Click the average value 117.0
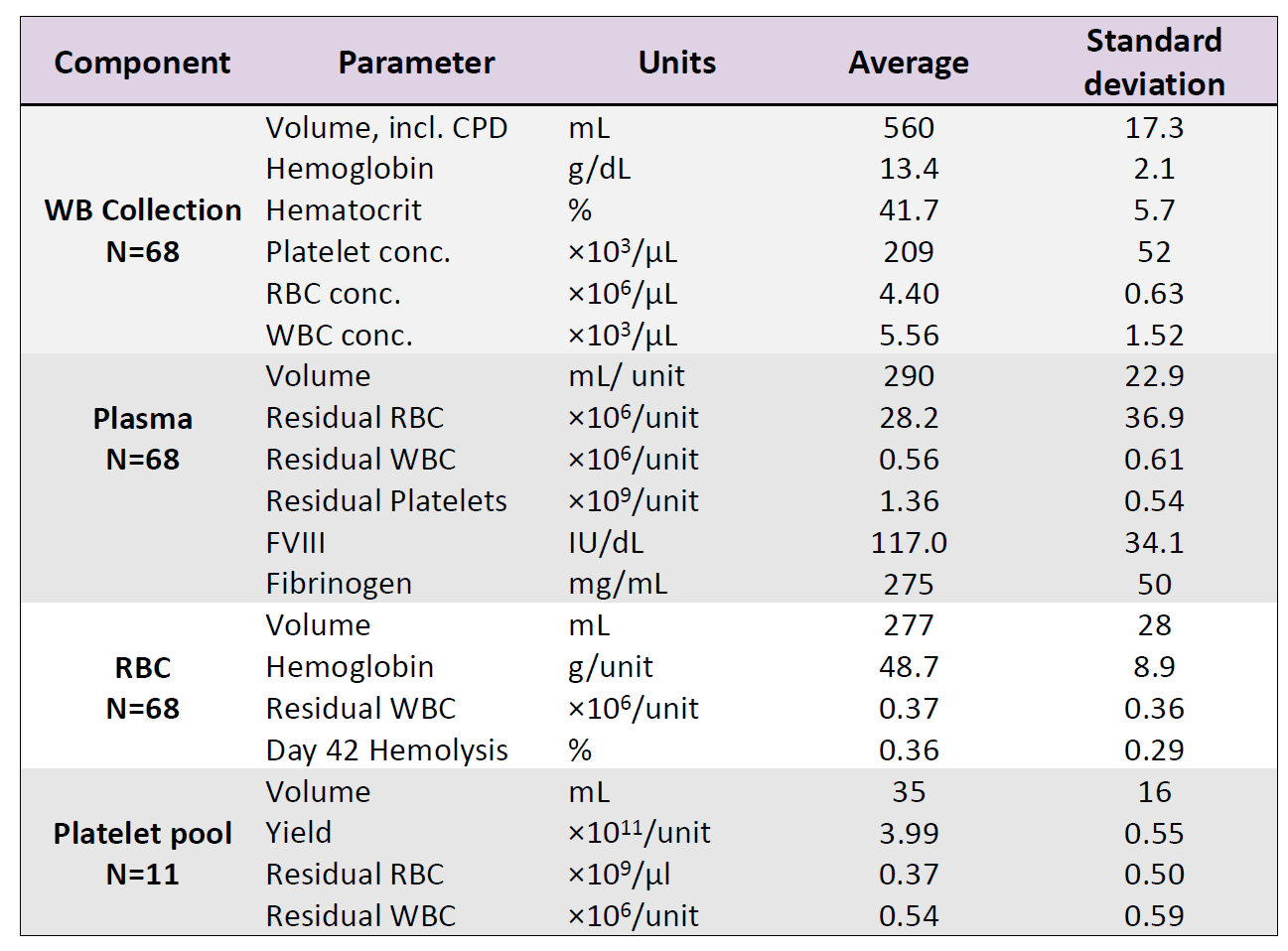This screenshot has height=951, width=1288. [908, 543]
